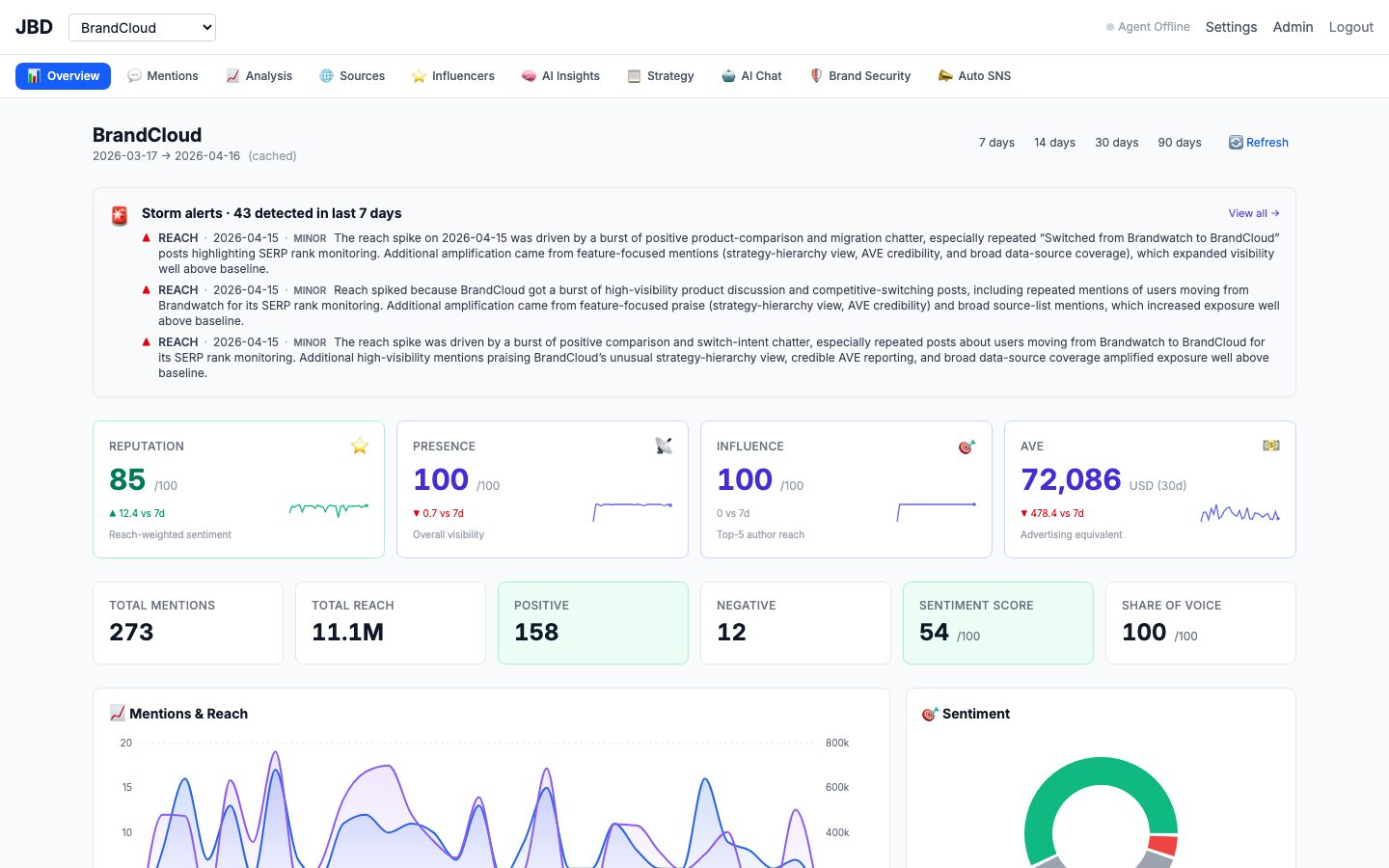Image resolution: width=1389 pixels, height=868 pixels.
Task: Click the red negative donut segment
Action: pyautogui.click(x=1163, y=846)
